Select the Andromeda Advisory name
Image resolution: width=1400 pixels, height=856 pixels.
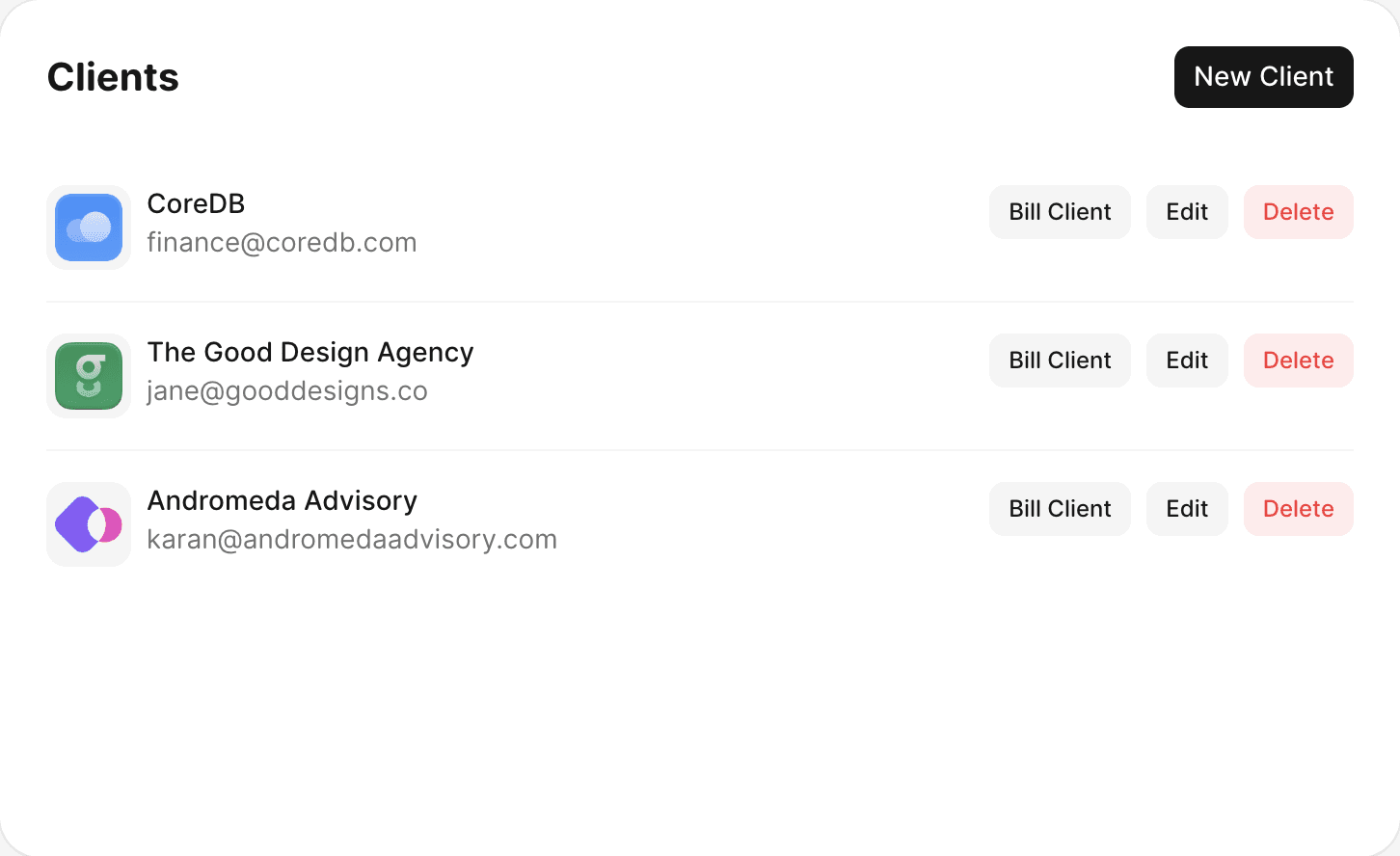(282, 501)
